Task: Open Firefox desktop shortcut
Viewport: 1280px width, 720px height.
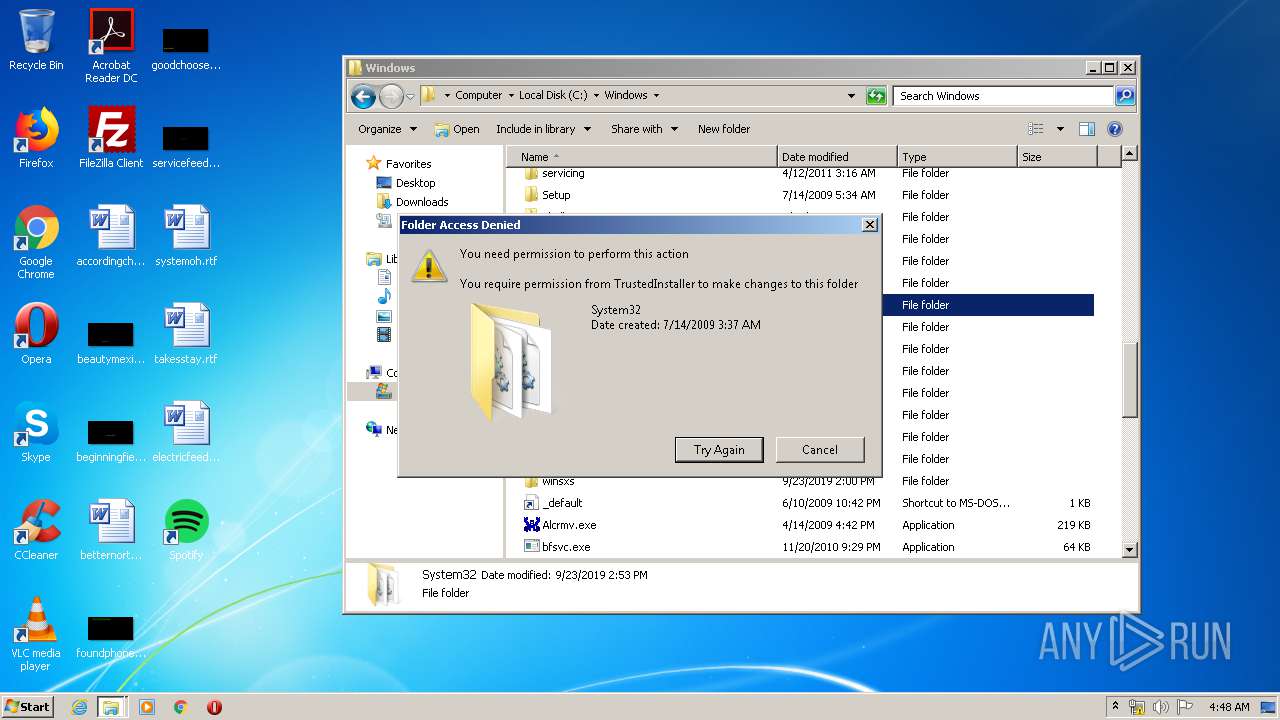Action: (x=36, y=138)
